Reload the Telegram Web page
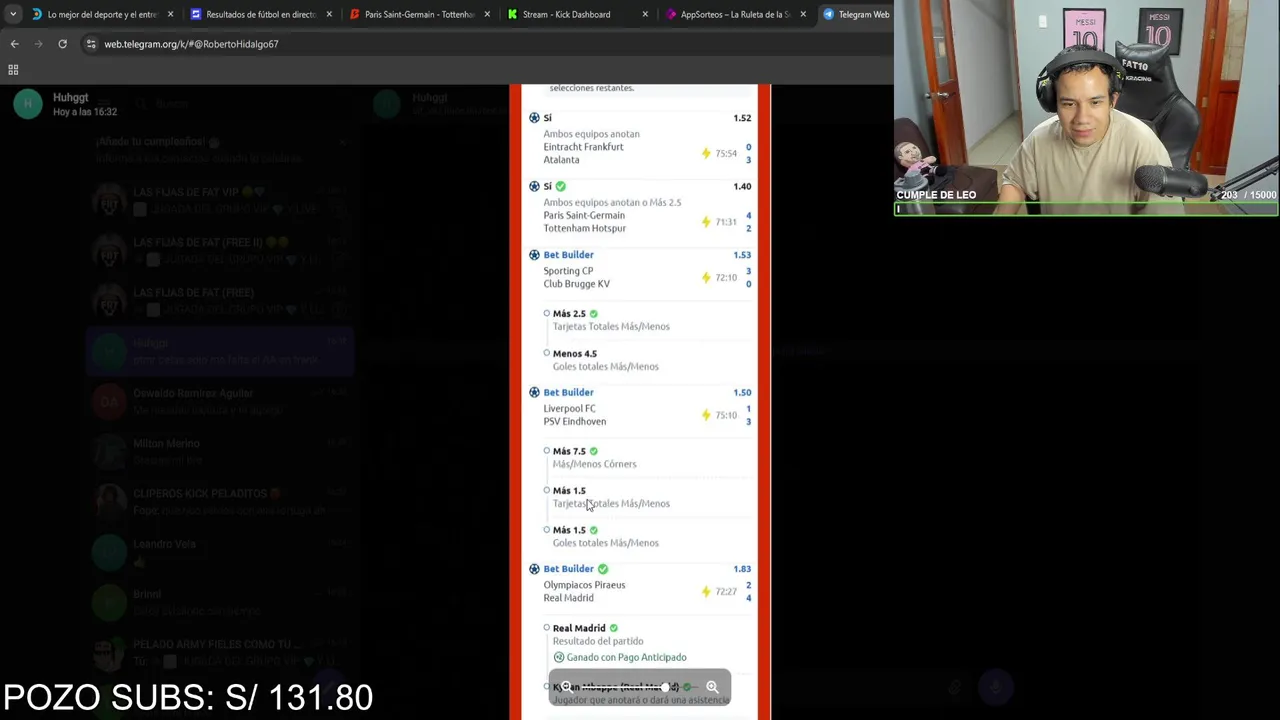Viewport: 1280px width, 720px height. tap(62, 44)
